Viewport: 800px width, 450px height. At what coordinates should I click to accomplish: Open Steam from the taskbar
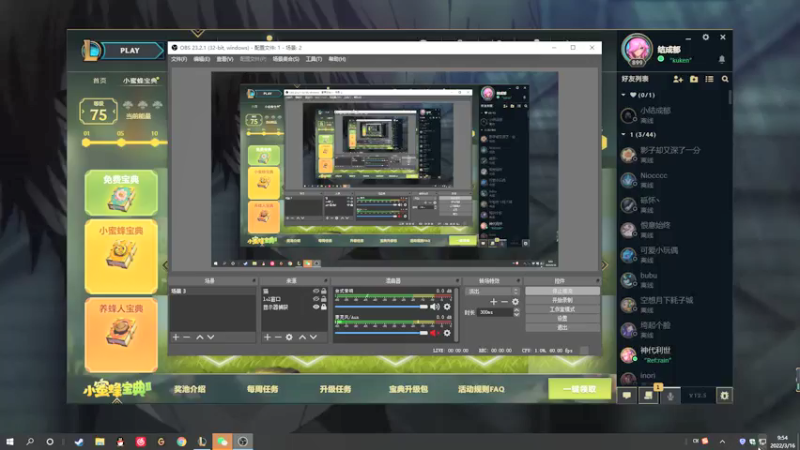click(x=79, y=441)
